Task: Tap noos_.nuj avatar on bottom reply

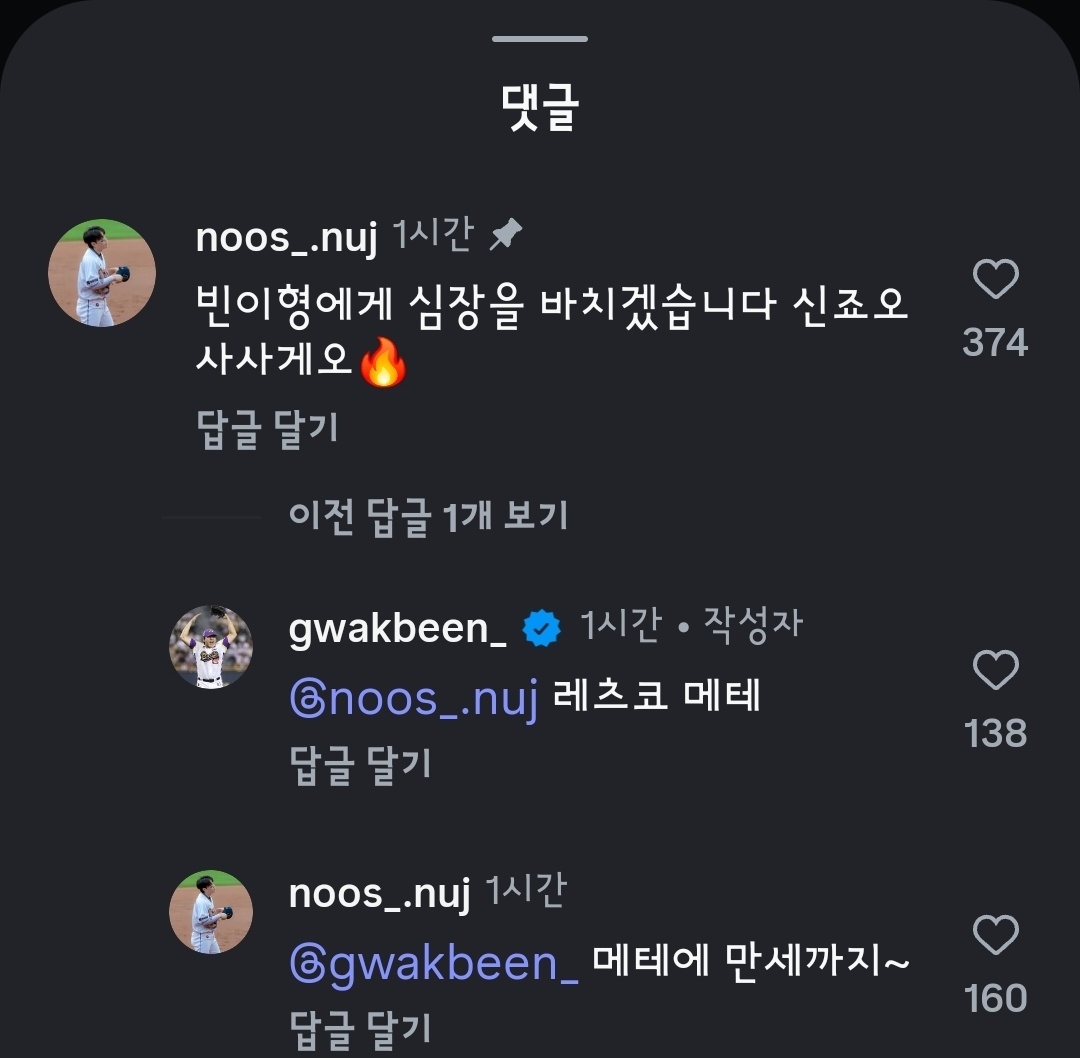Action: tap(210, 911)
